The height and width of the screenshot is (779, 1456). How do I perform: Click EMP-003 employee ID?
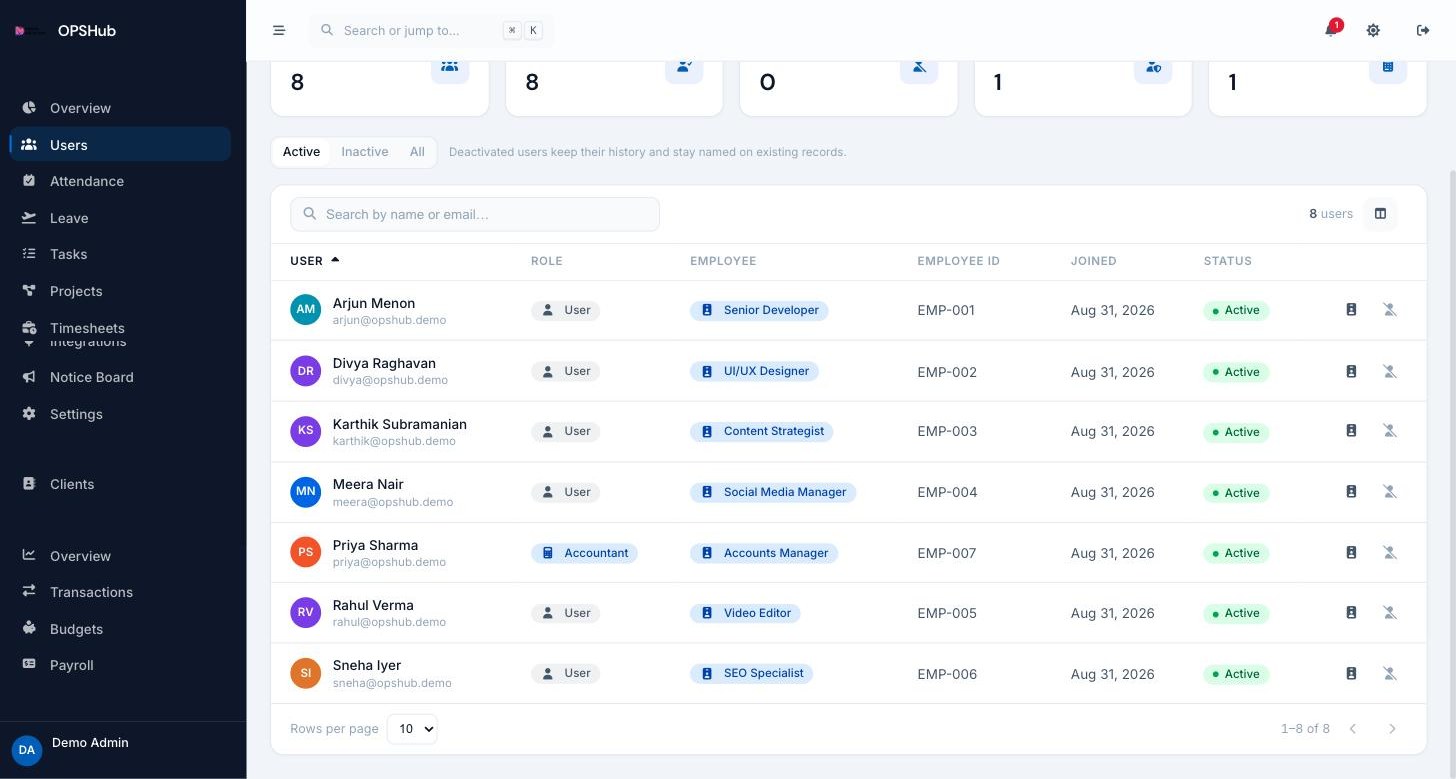pos(947,431)
